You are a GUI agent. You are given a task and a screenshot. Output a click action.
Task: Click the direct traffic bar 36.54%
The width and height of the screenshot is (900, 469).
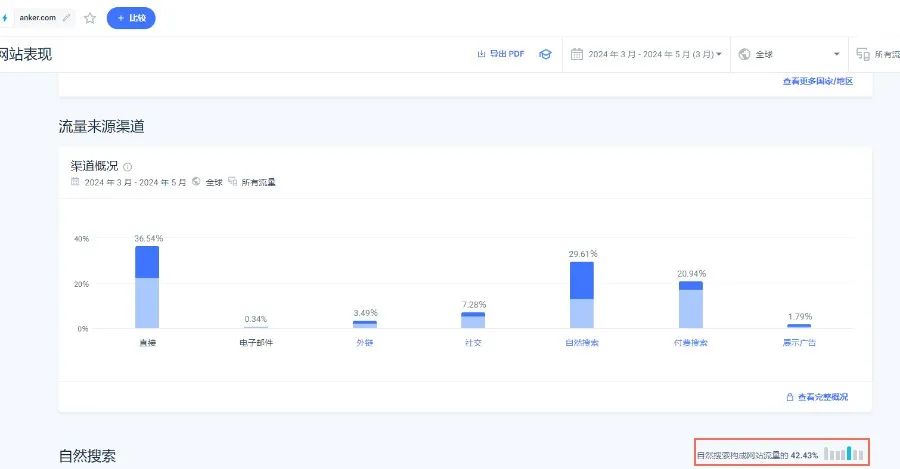pos(147,287)
